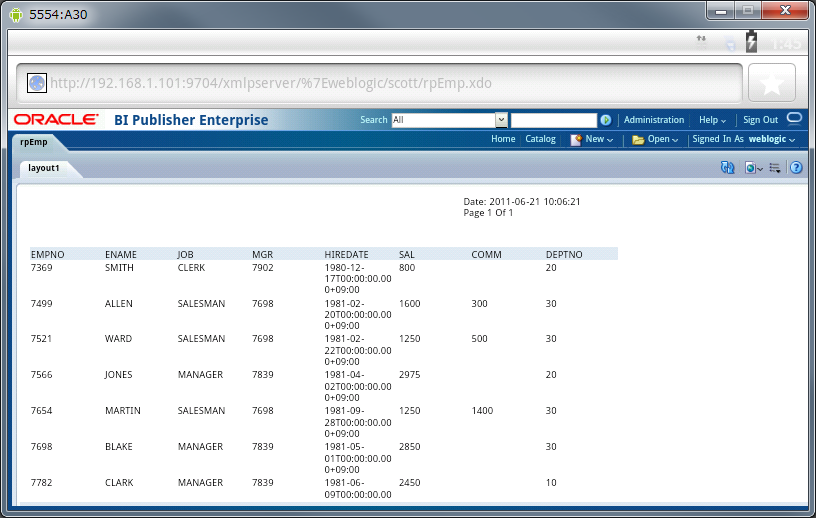Click the globe favicon in the address bar
This screenshot has height=518, width=816.
coord(37,83)
